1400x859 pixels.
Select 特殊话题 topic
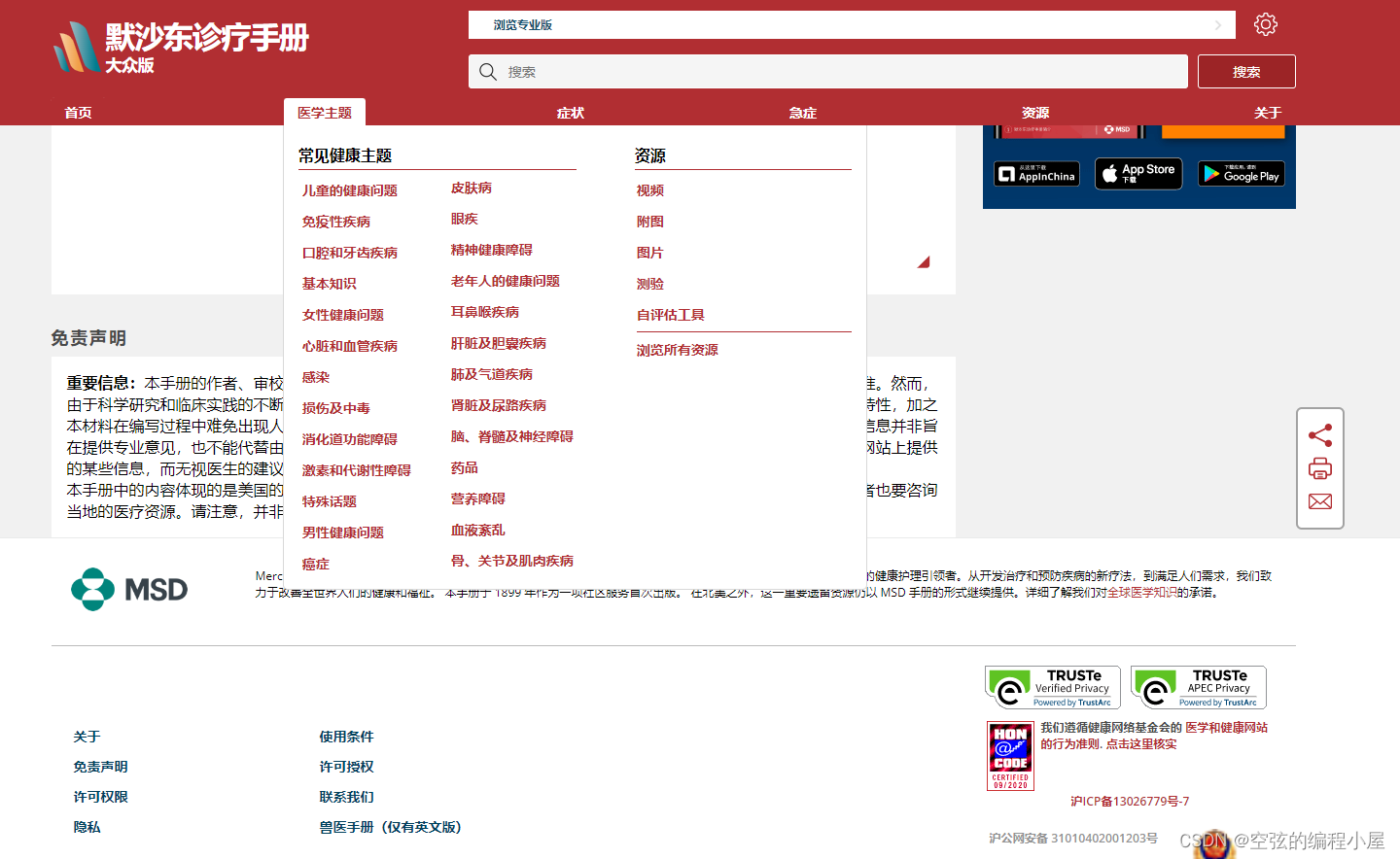click(330, 501)
